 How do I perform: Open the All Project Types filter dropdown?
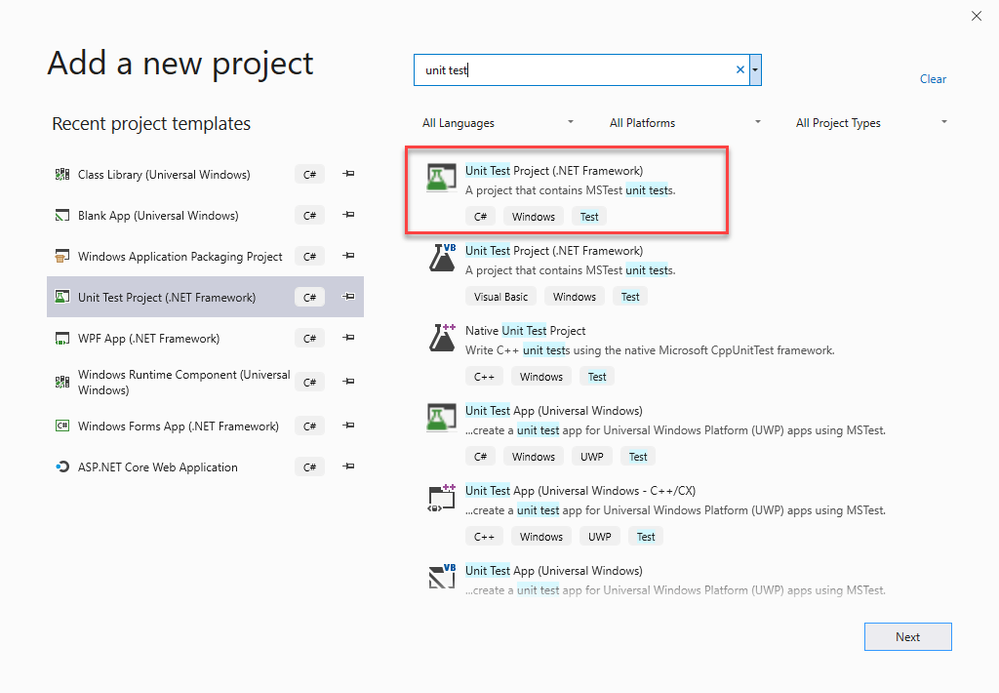871,123
